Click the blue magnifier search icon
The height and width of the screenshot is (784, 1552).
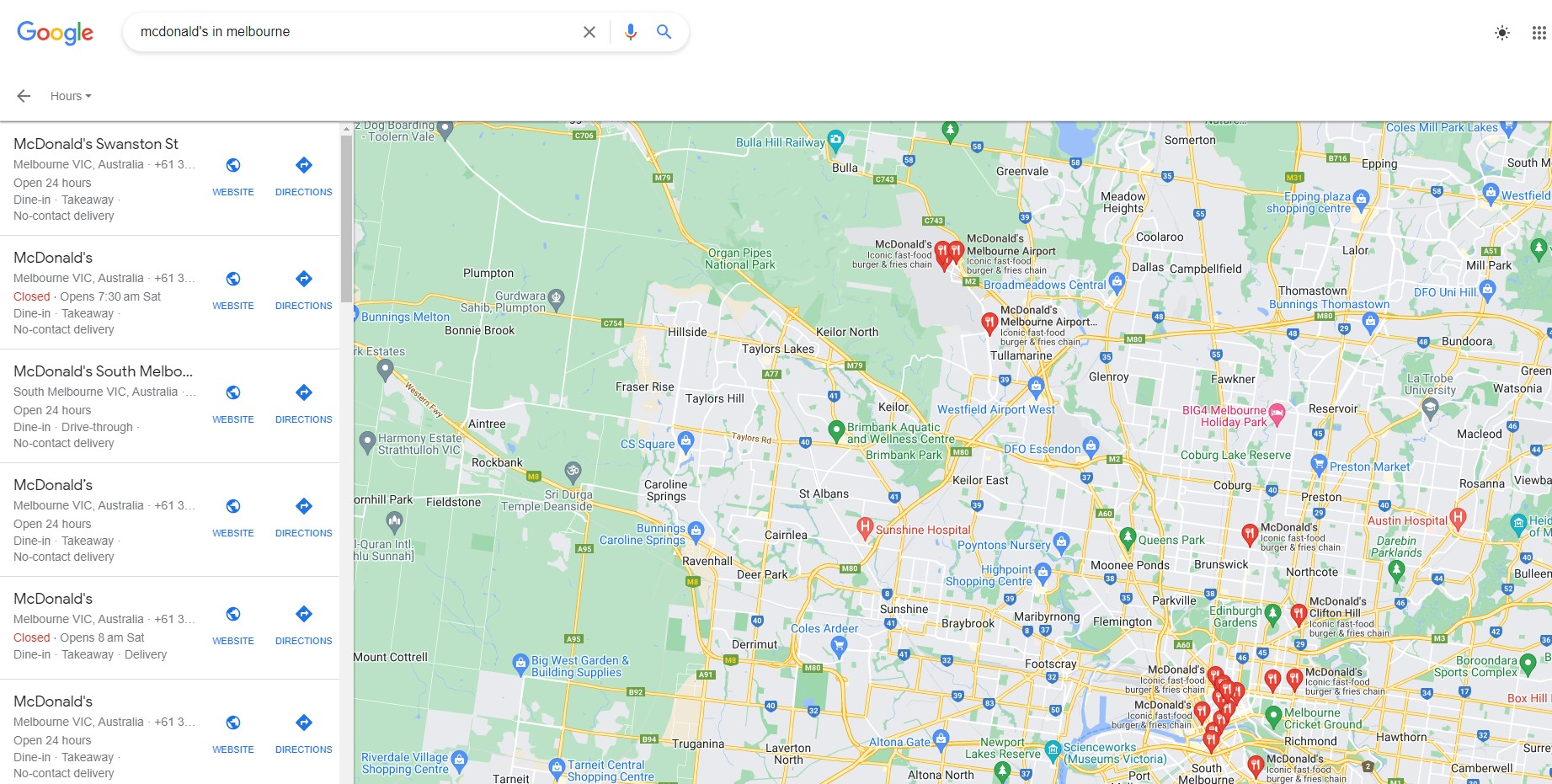pos(664,32)
